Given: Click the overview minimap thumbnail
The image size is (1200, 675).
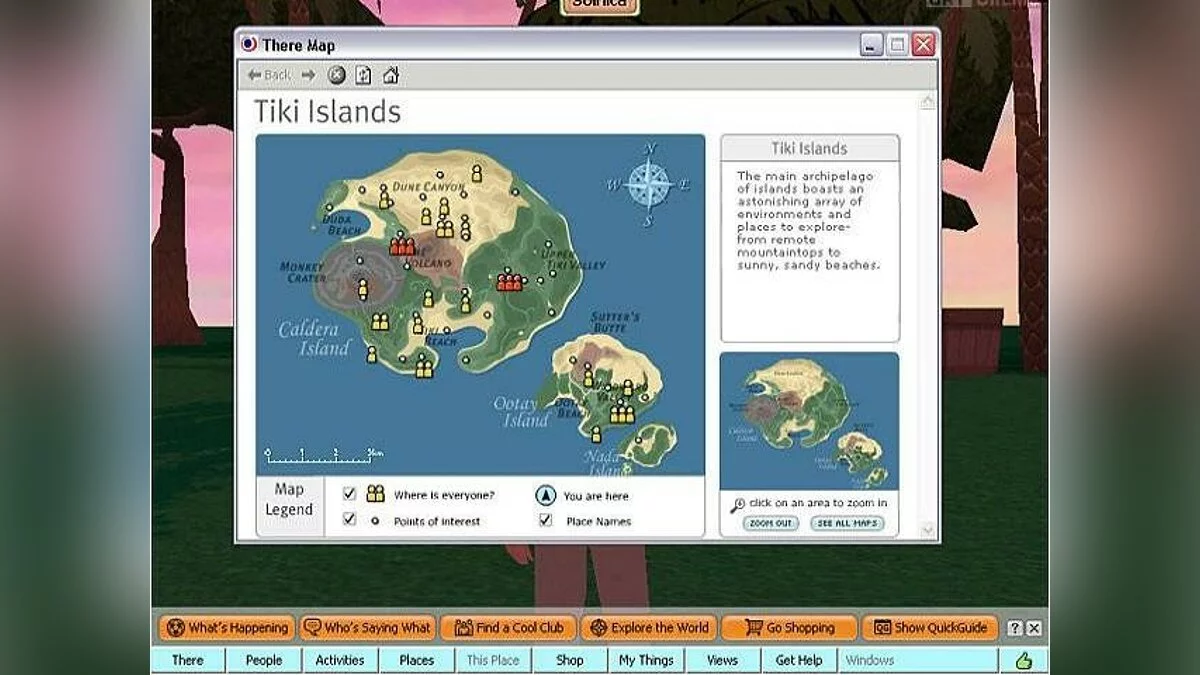Looking at the screenshot, I should click(x=809, y=421).
